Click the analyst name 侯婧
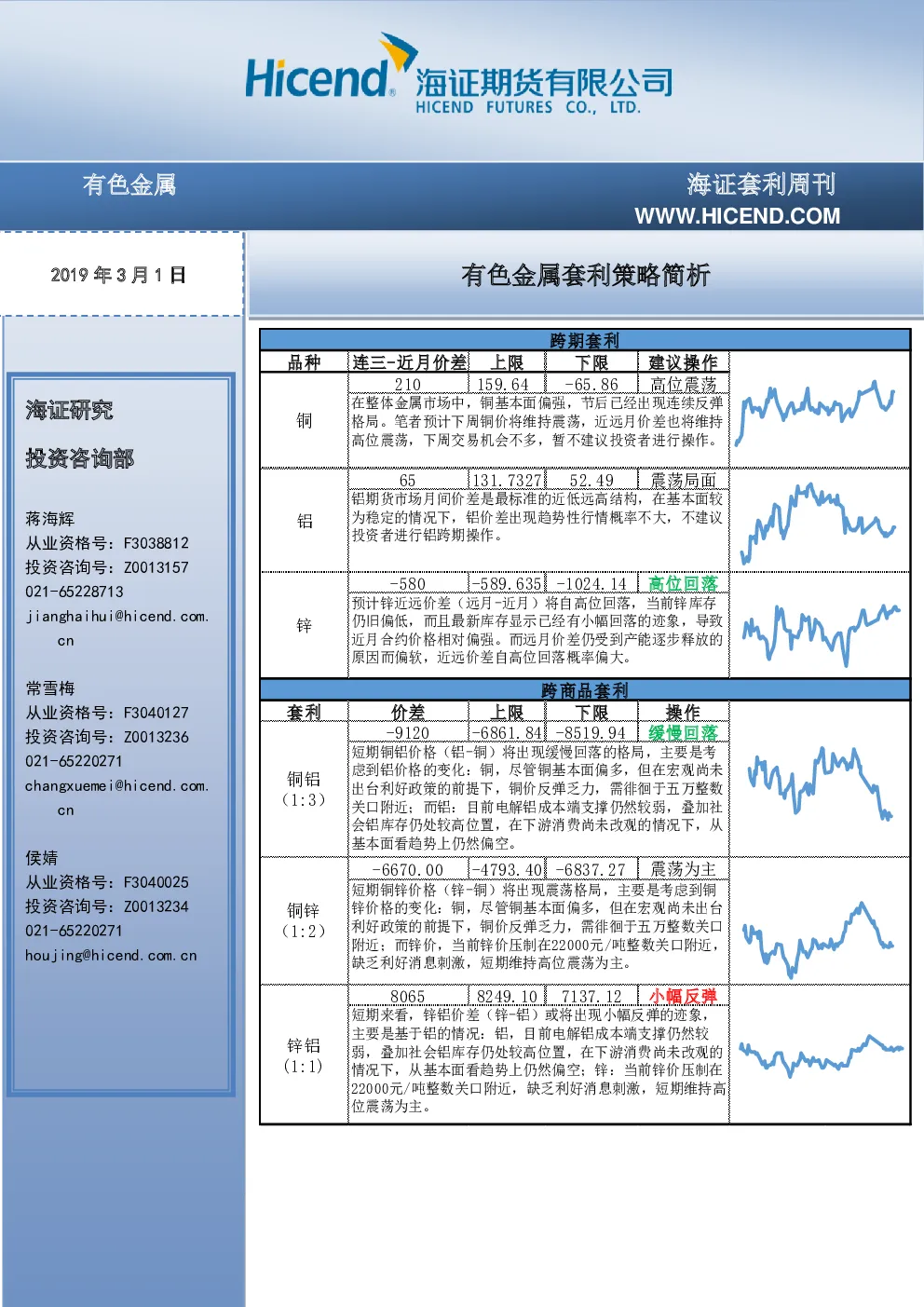 click(x=42, y=857)
